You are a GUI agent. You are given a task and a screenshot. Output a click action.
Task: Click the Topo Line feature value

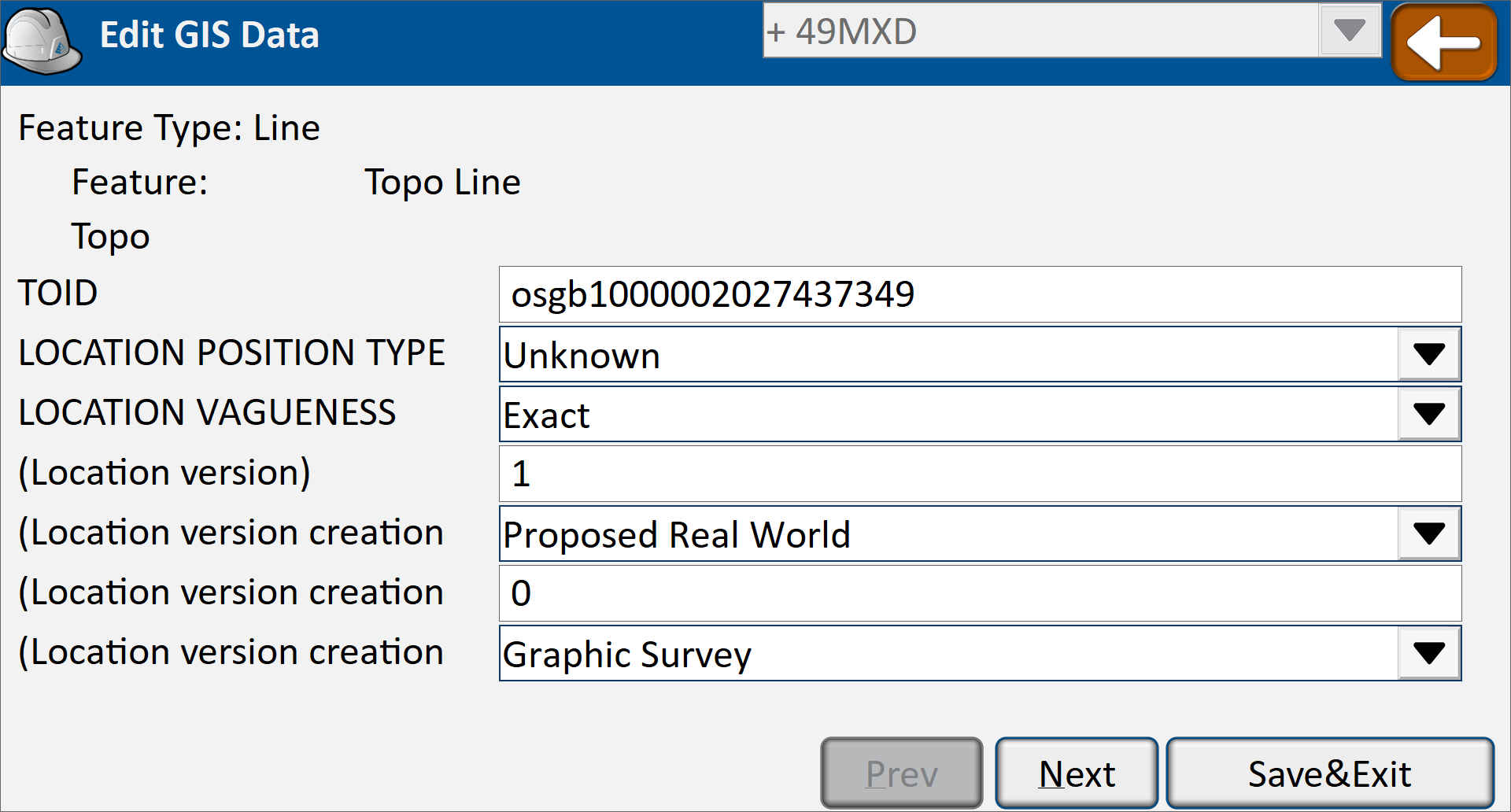coord(442,183)
